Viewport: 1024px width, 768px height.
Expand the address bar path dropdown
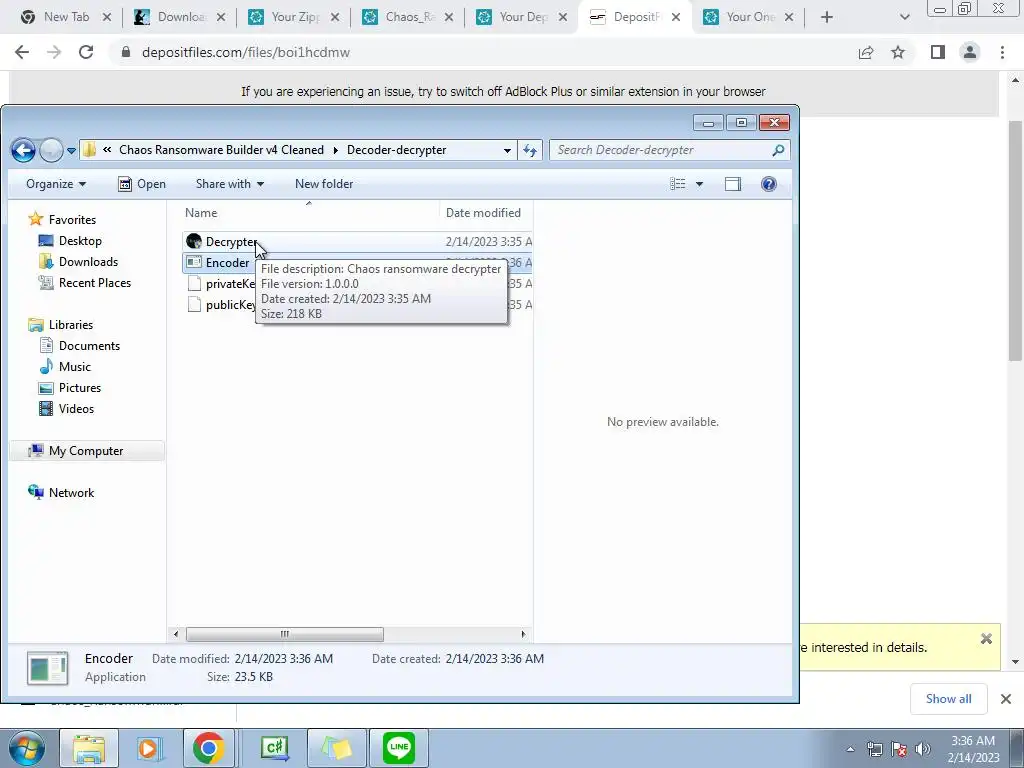pyautogui.click(x=507, y=150)
